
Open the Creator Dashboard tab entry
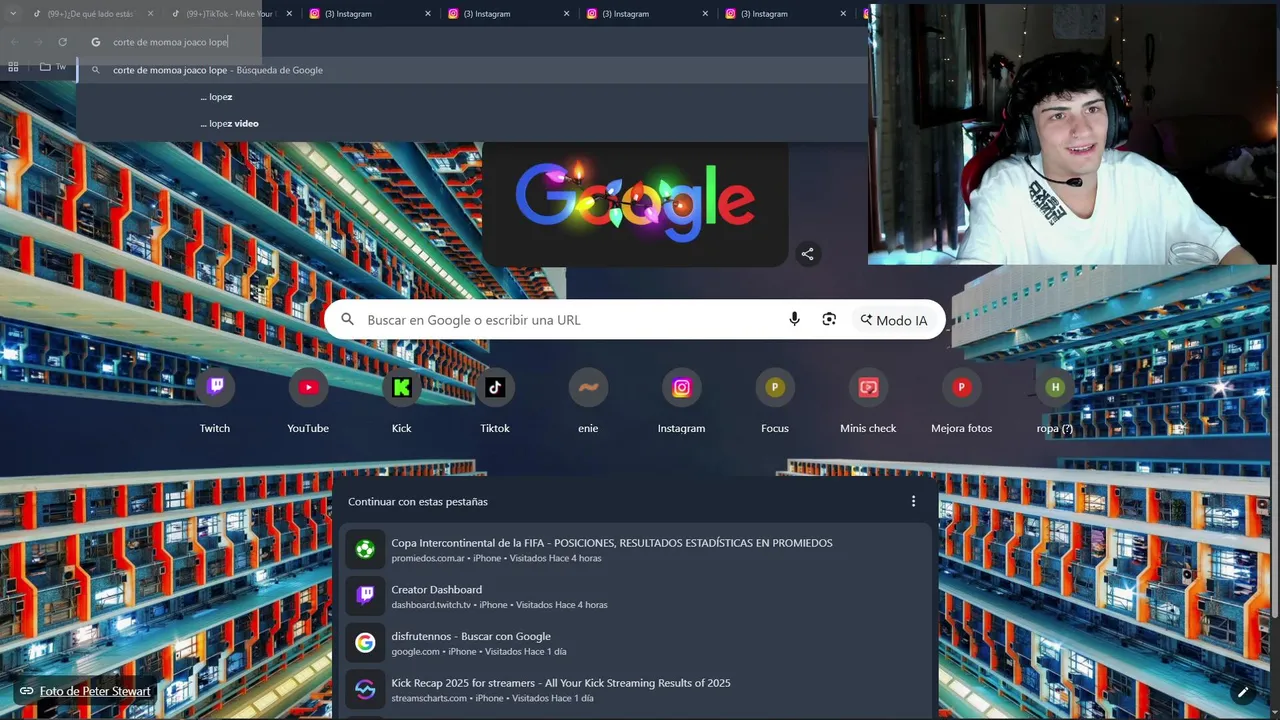(635, 596)
